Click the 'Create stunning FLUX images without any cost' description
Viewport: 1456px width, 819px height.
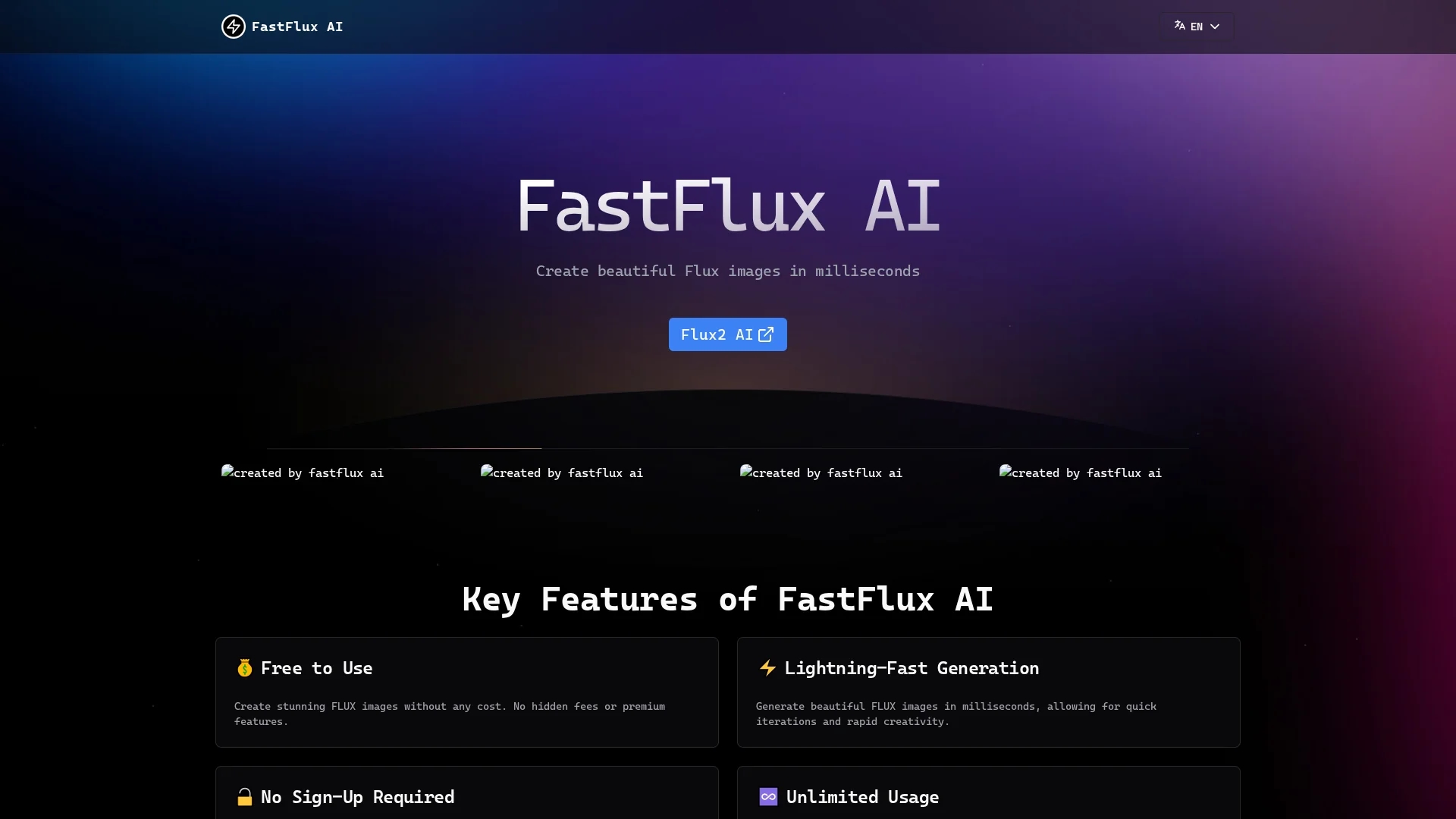pyautogui.click(x=450, y=714)
